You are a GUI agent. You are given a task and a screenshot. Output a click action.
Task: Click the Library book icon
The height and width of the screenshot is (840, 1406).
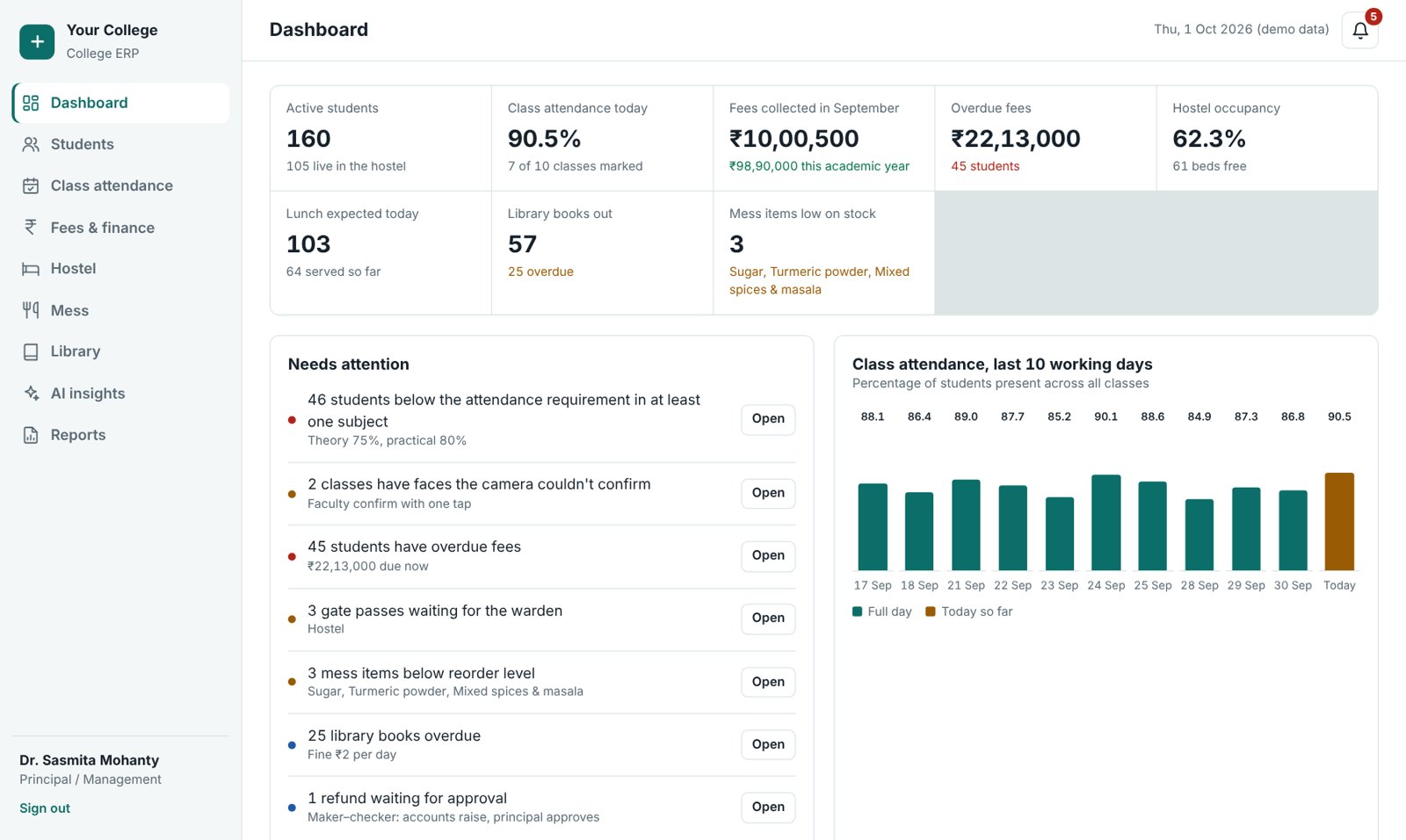click(31, 351)
